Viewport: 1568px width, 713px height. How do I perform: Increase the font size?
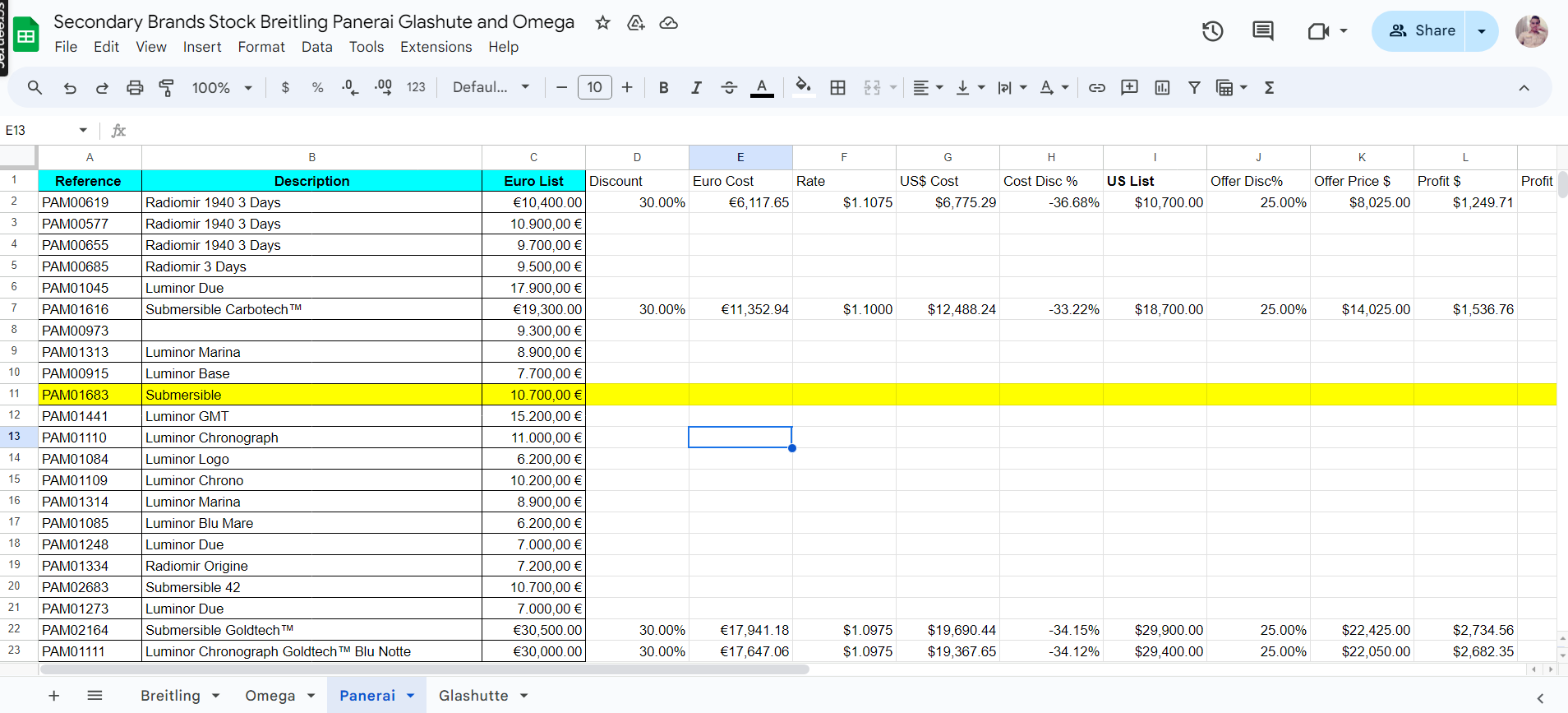pyautogui.click(x=627, y=87)
